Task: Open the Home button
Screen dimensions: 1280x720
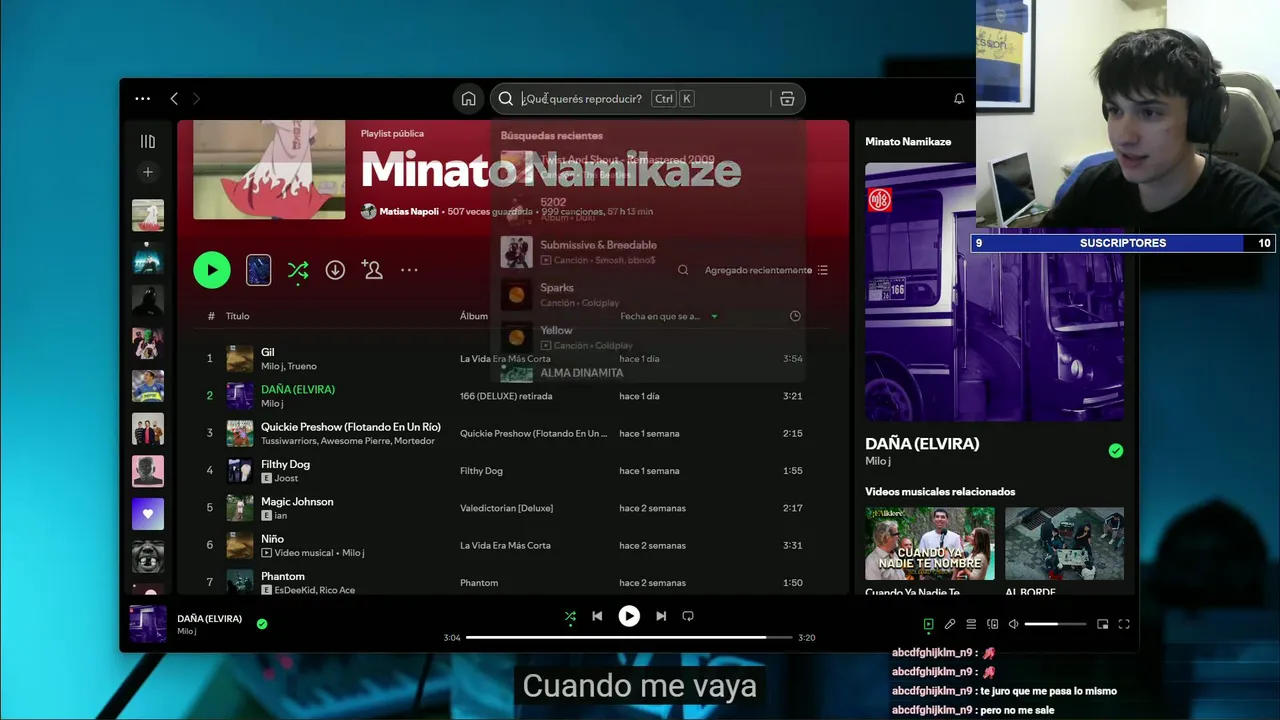Action: pyautogui.click(x=468, y=99)
